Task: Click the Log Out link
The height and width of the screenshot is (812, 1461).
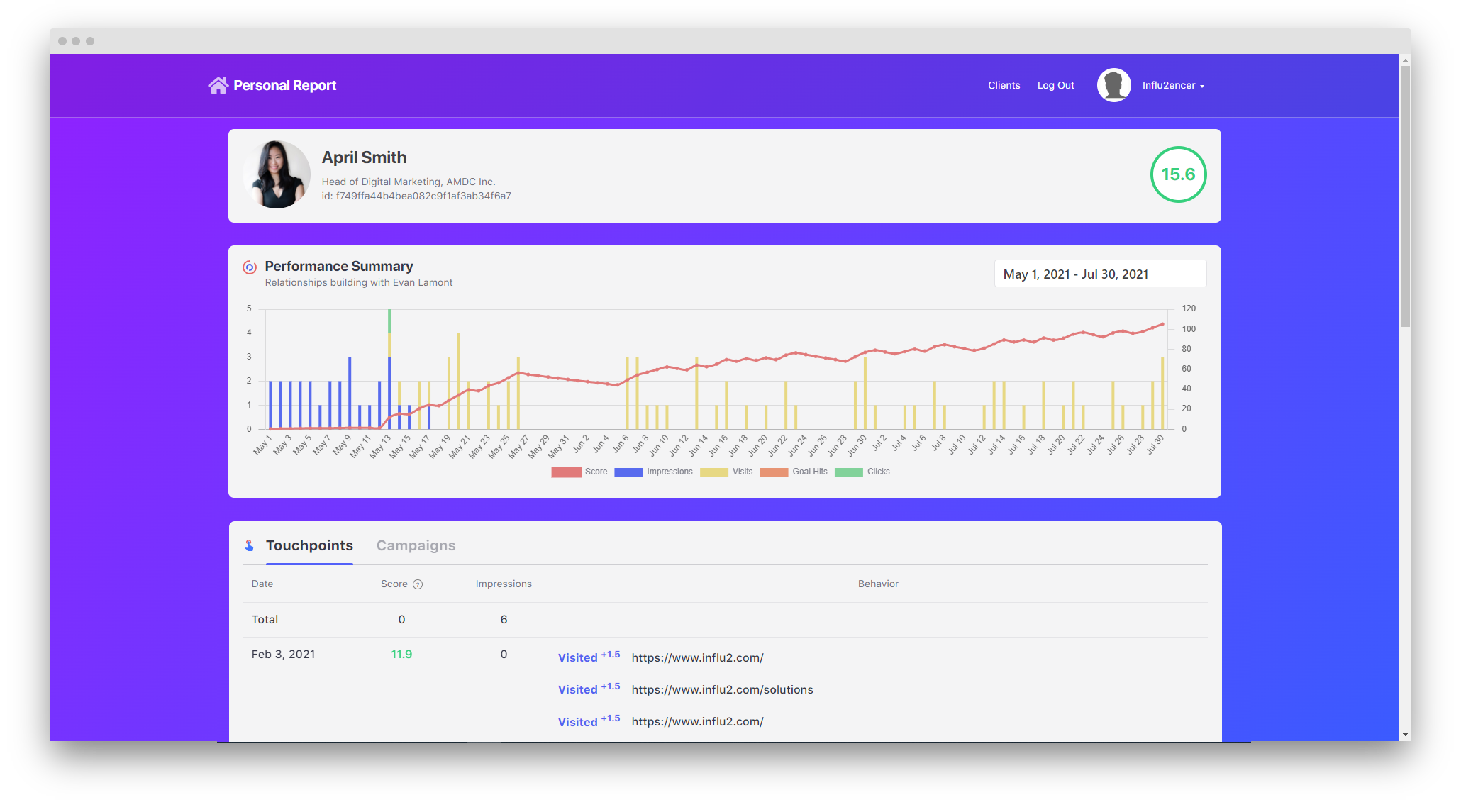Action: [x=1055, y=85]
